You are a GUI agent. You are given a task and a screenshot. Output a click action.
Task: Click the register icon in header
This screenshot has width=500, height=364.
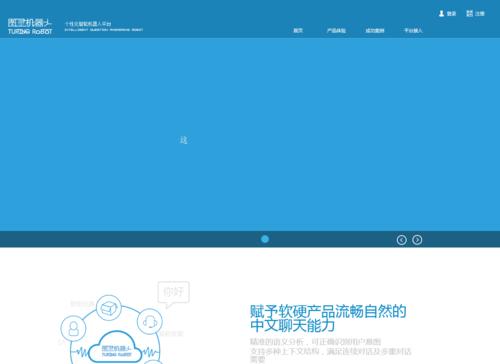(x=469, y=13)
